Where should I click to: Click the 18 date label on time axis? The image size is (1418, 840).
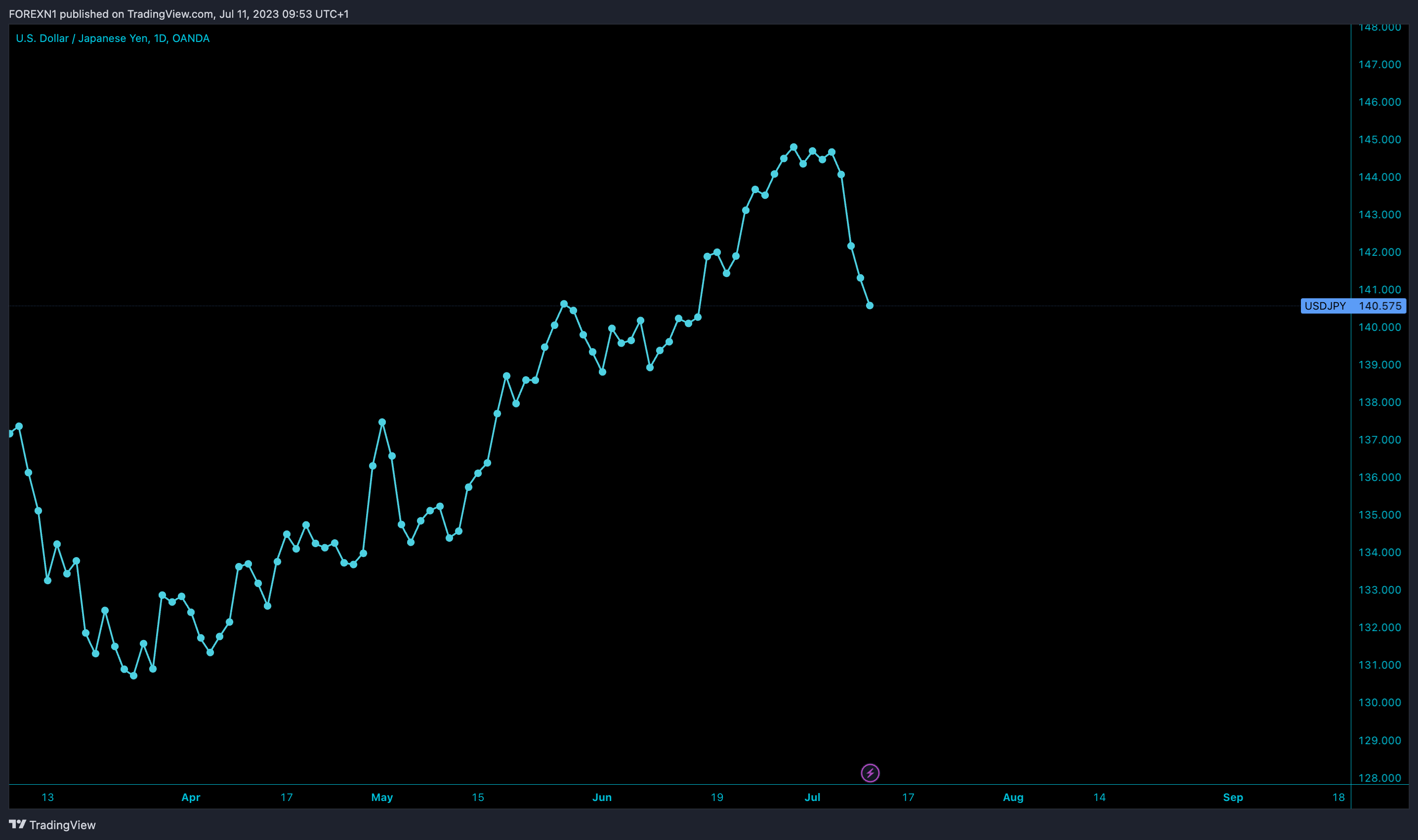(1338, 797)
